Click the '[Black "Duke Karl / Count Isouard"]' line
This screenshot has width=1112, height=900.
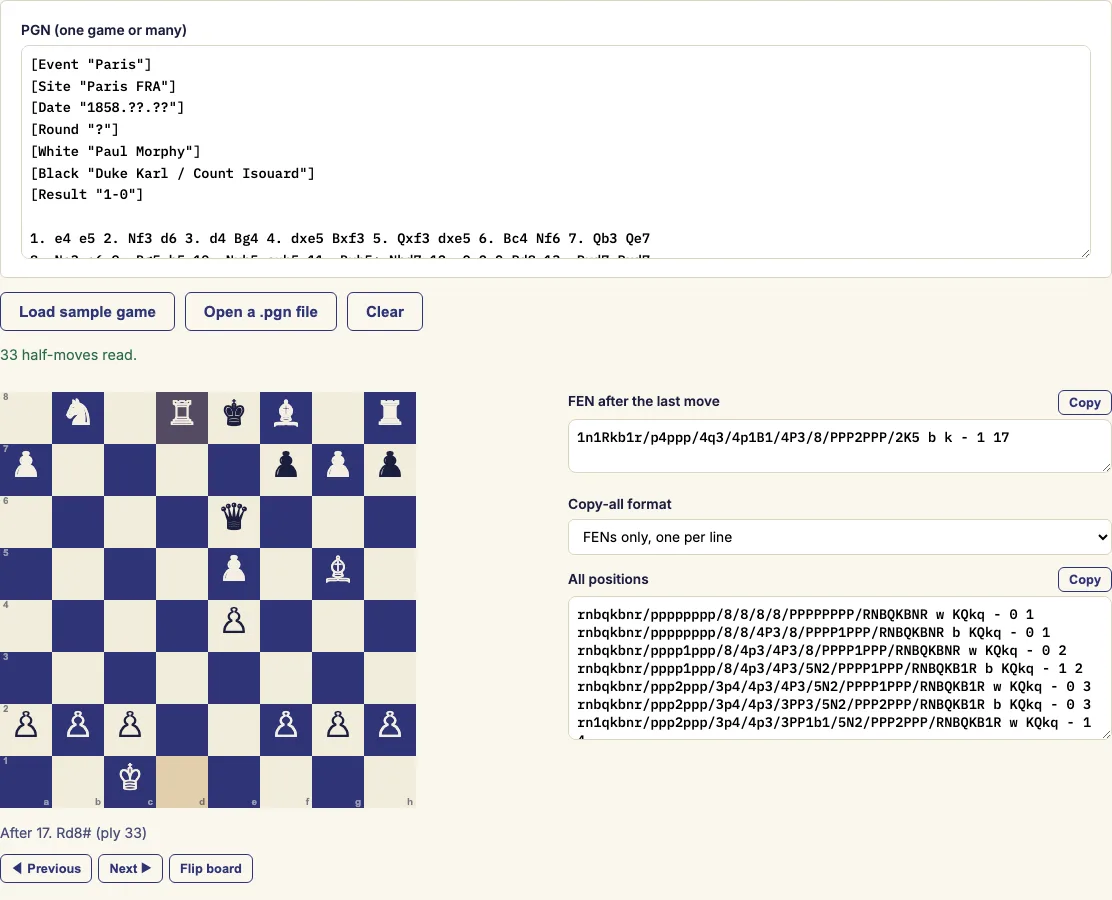pos(172,174)
